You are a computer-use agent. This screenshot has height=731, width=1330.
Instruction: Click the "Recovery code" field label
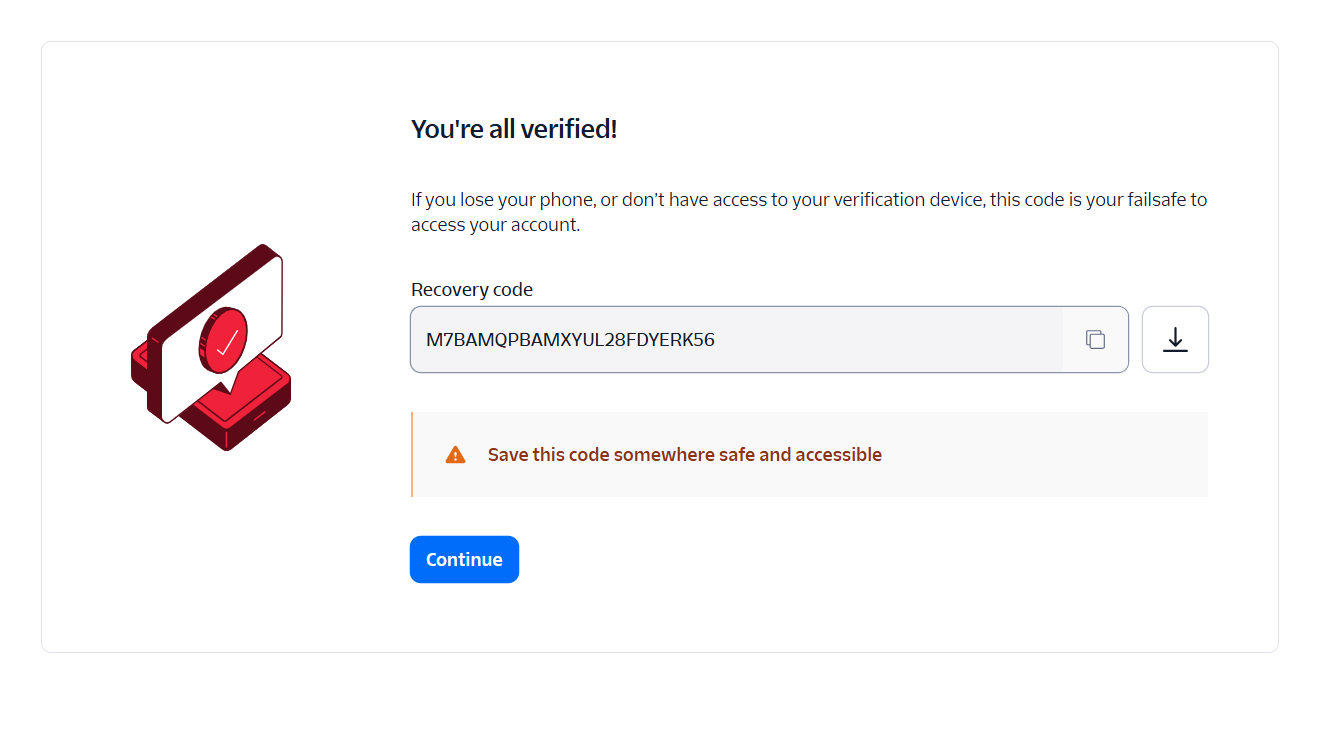(x=471, y=290)
